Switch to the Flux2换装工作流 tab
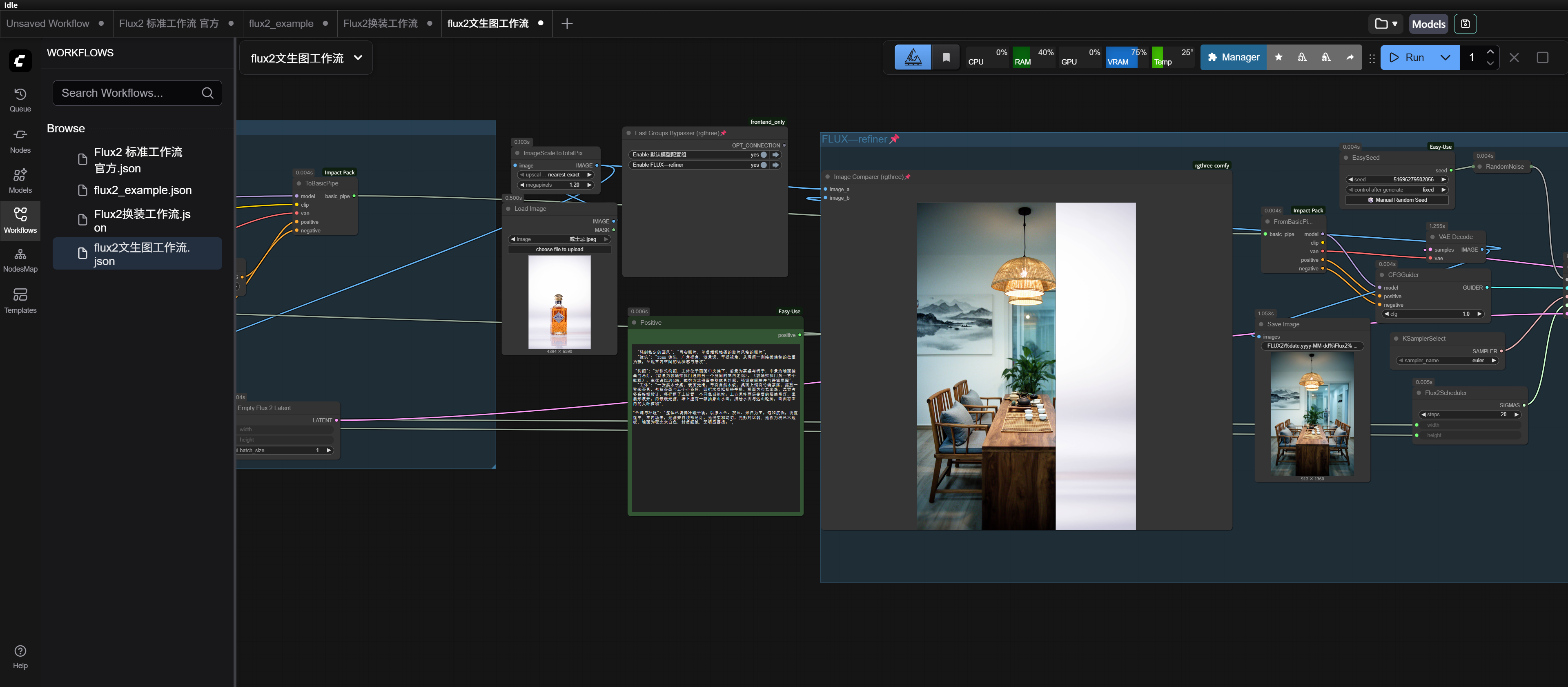This screenshot has width=1568, height=687. click(381, 23)
